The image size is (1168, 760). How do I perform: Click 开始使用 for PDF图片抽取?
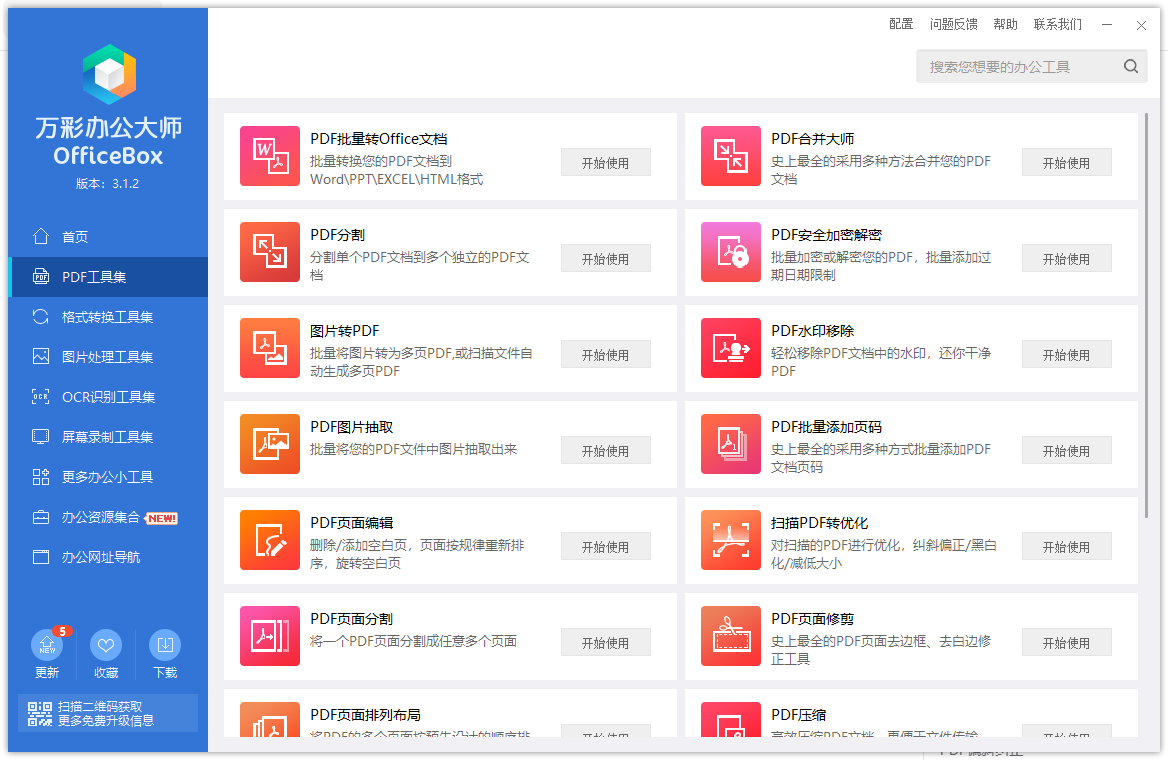click(x=606, y=451)
